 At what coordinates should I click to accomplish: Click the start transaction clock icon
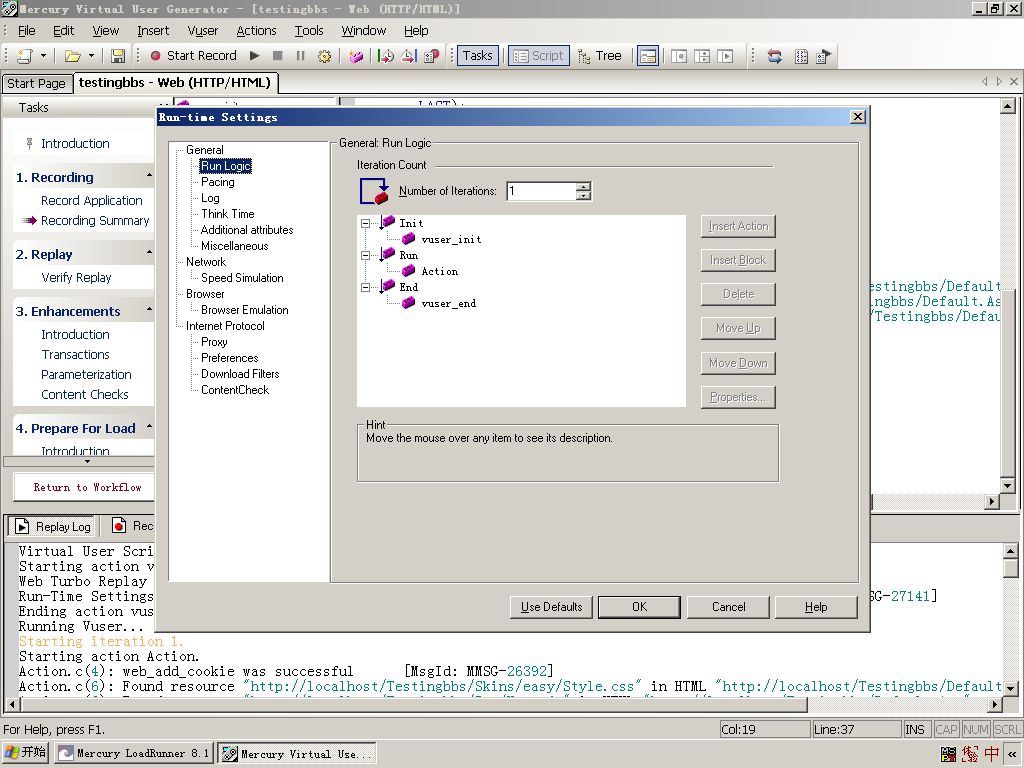(x=386, y=56)
